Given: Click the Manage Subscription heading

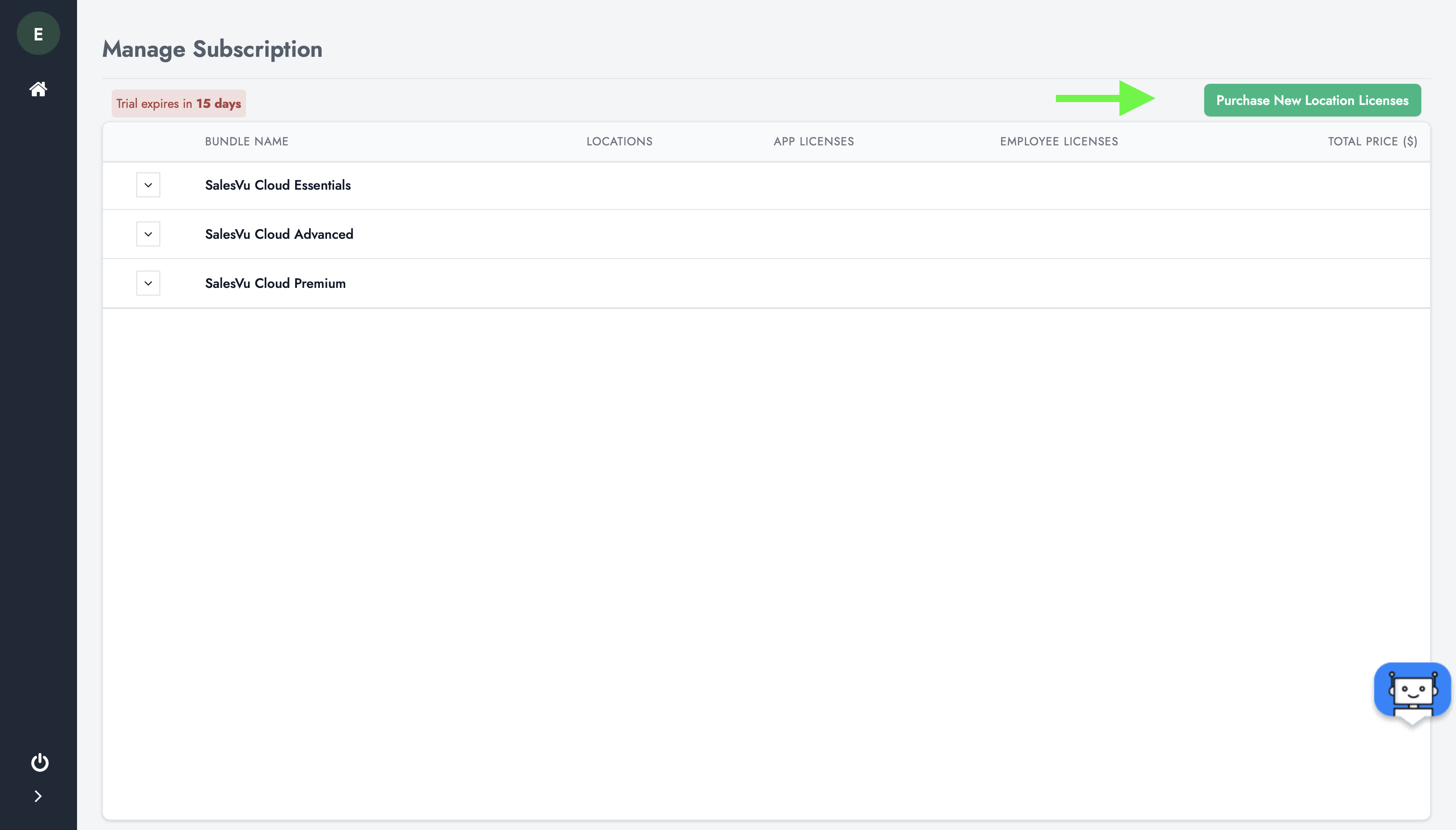Looking at the screenshot, I should 212,50.
